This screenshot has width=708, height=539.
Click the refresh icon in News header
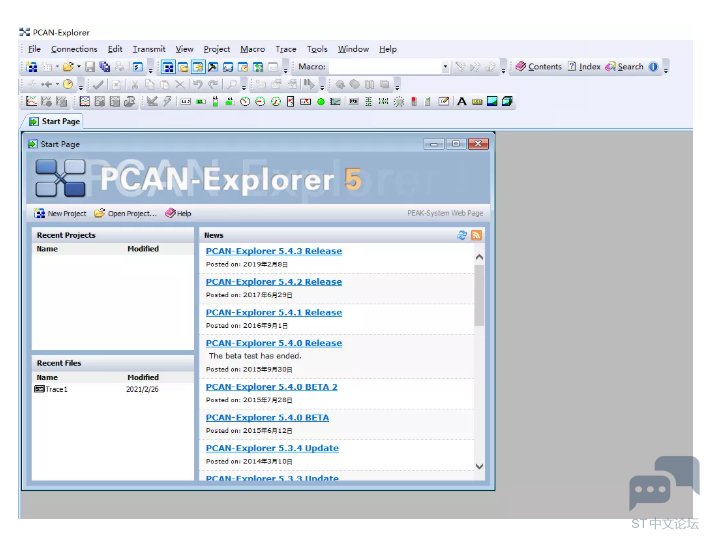(x=461, y=235)
